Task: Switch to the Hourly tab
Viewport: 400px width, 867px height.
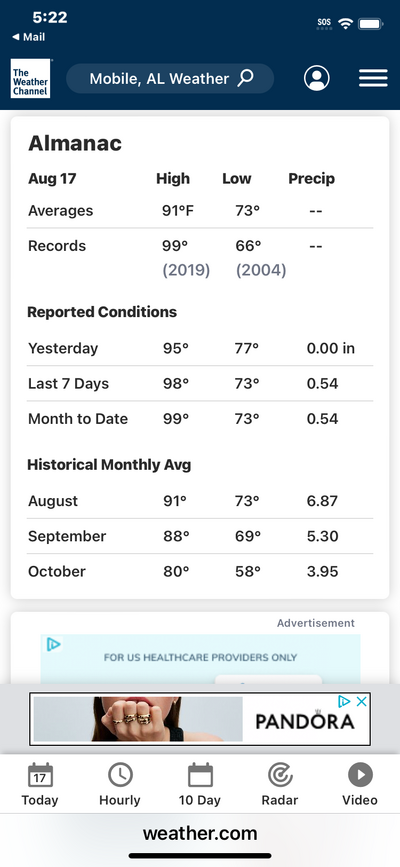Action: click(x=120, y=784)
